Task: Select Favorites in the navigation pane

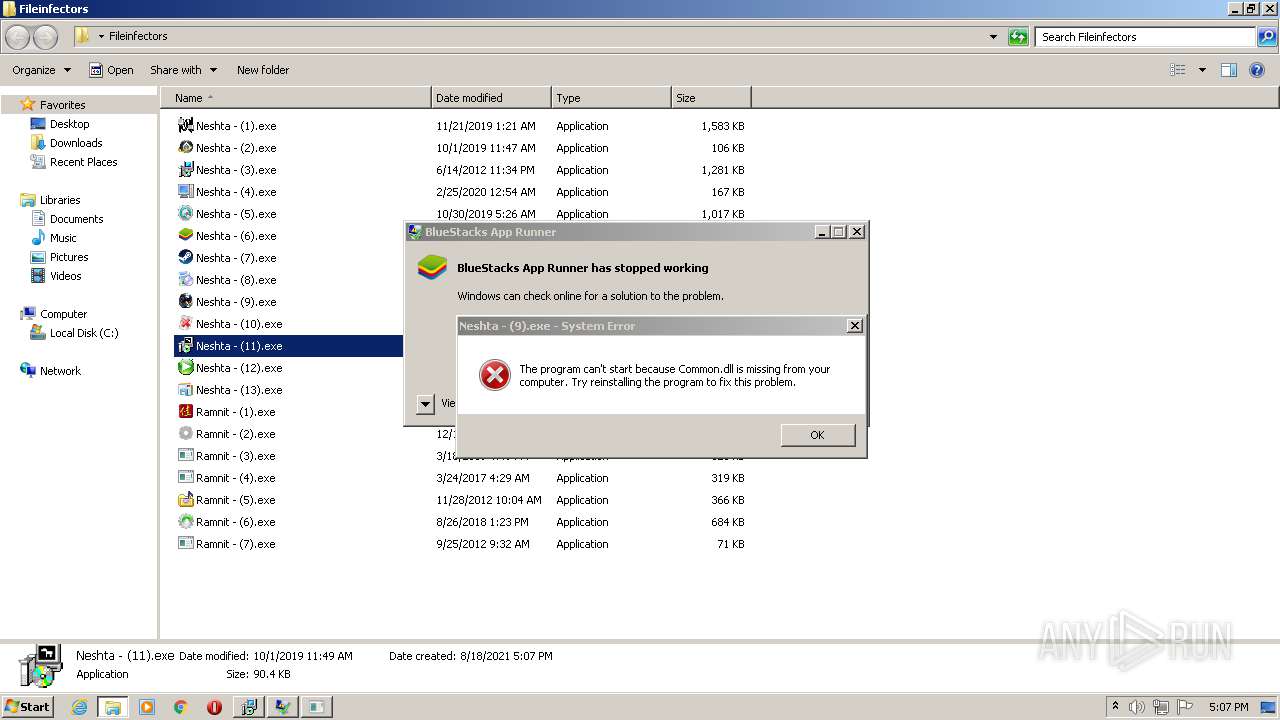Action: [62, 105]
